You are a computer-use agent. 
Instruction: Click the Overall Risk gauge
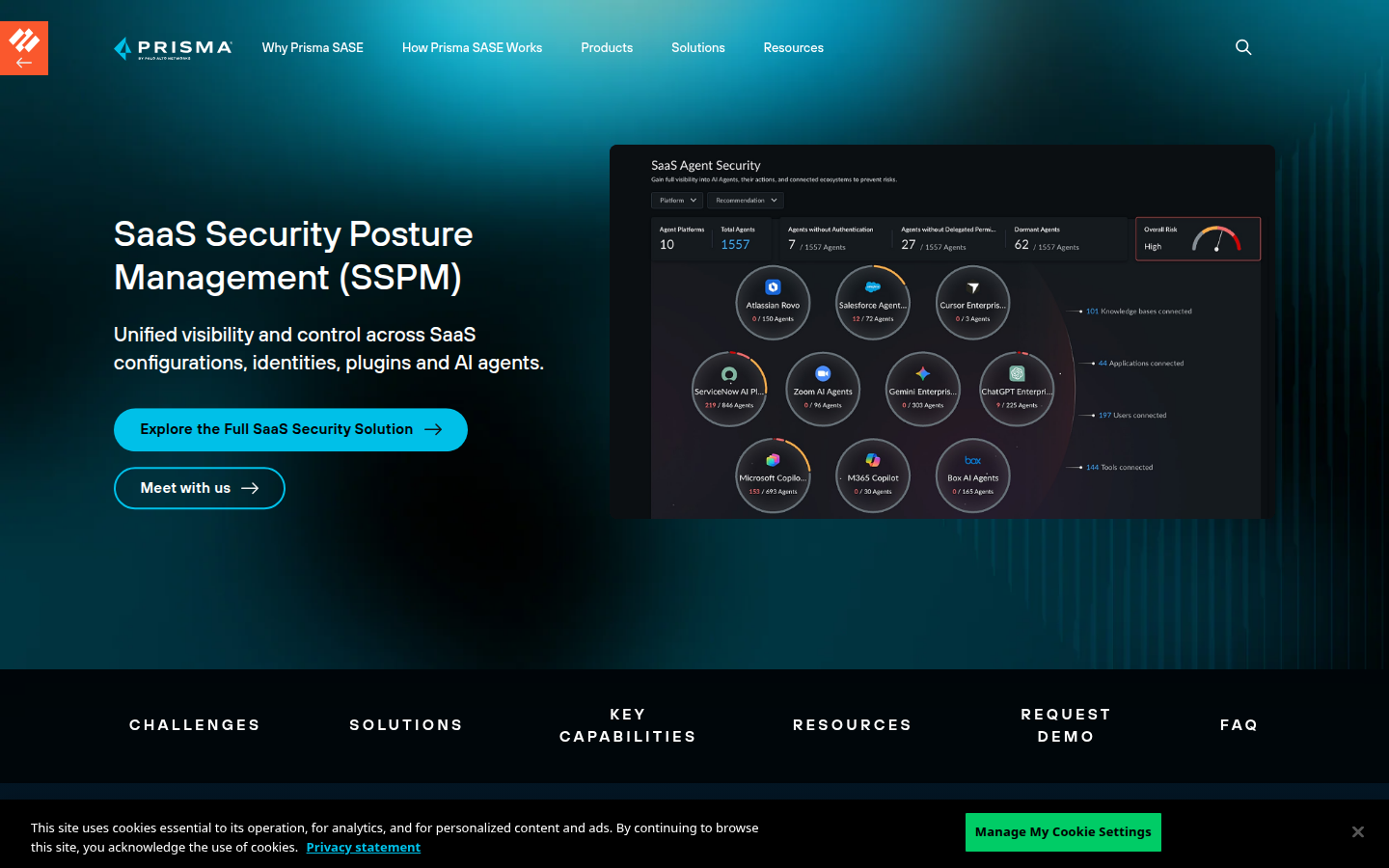pyautogui.click(x=1216, y=239)
